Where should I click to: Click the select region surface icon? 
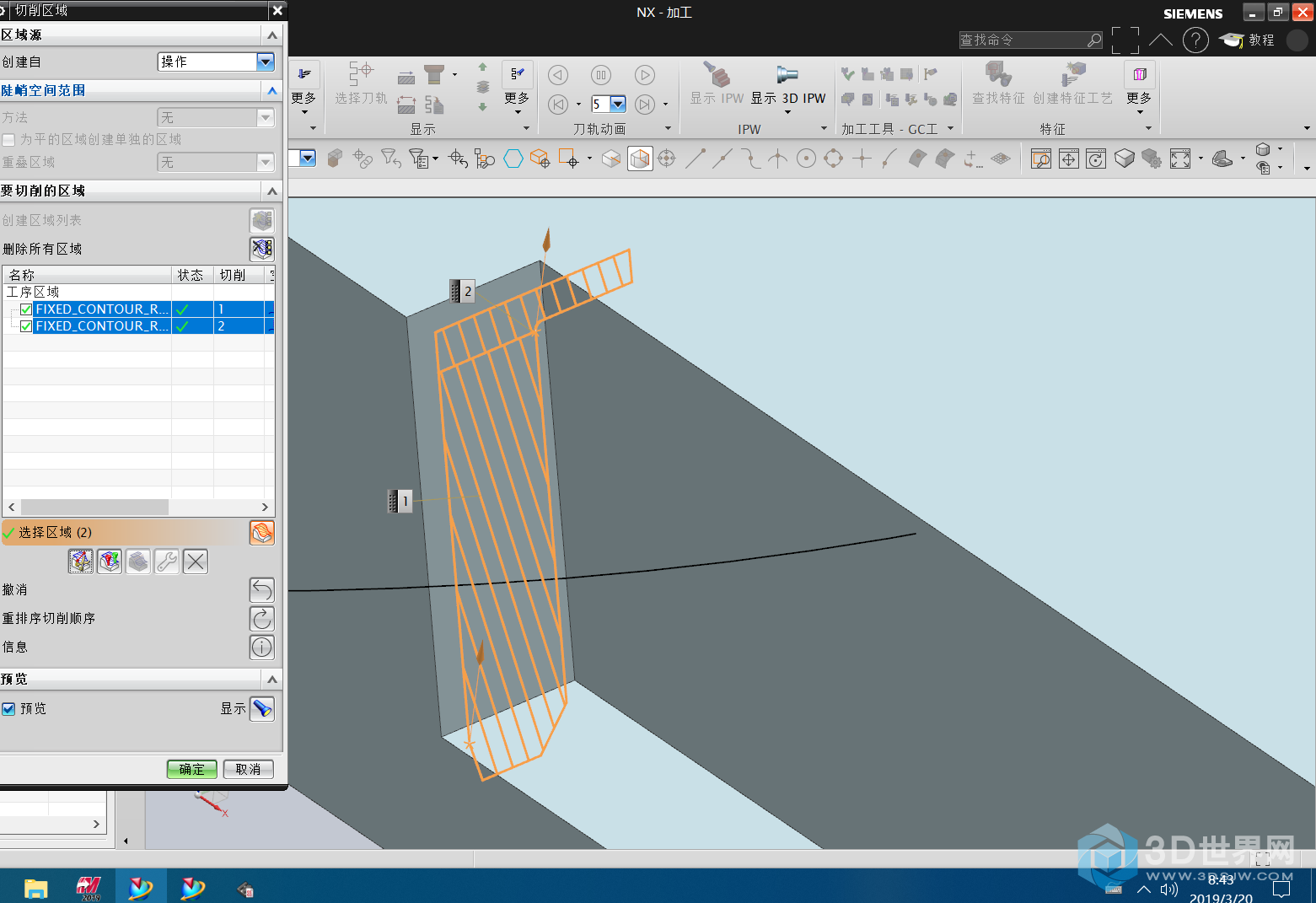point(262,533)
